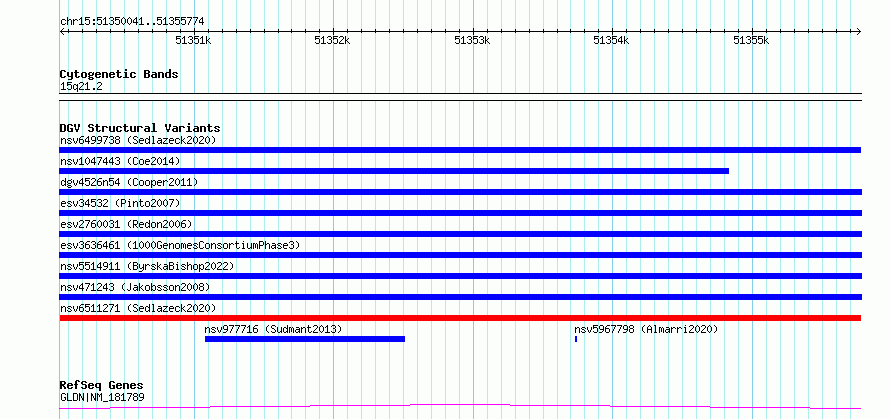Click the nsv5514911 (ByrskaBishop2022) label

click(147, 266)
